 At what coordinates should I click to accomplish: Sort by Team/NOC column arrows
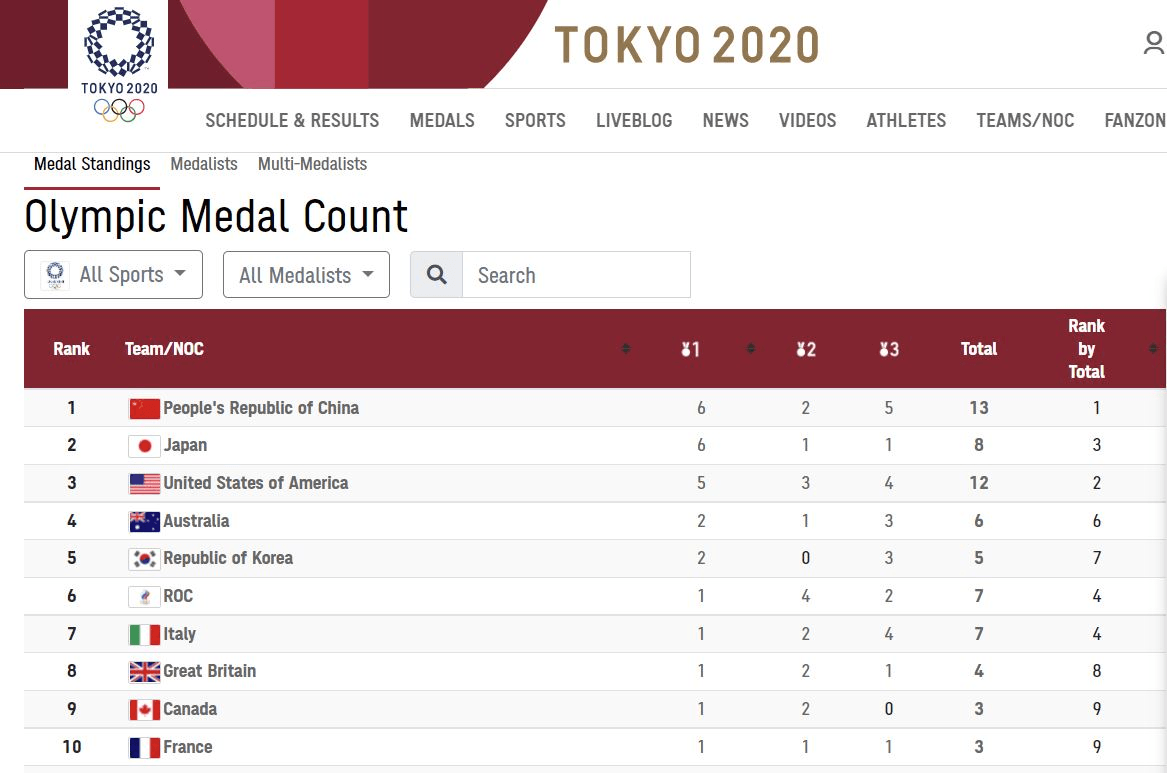click(x=626, y=349)
